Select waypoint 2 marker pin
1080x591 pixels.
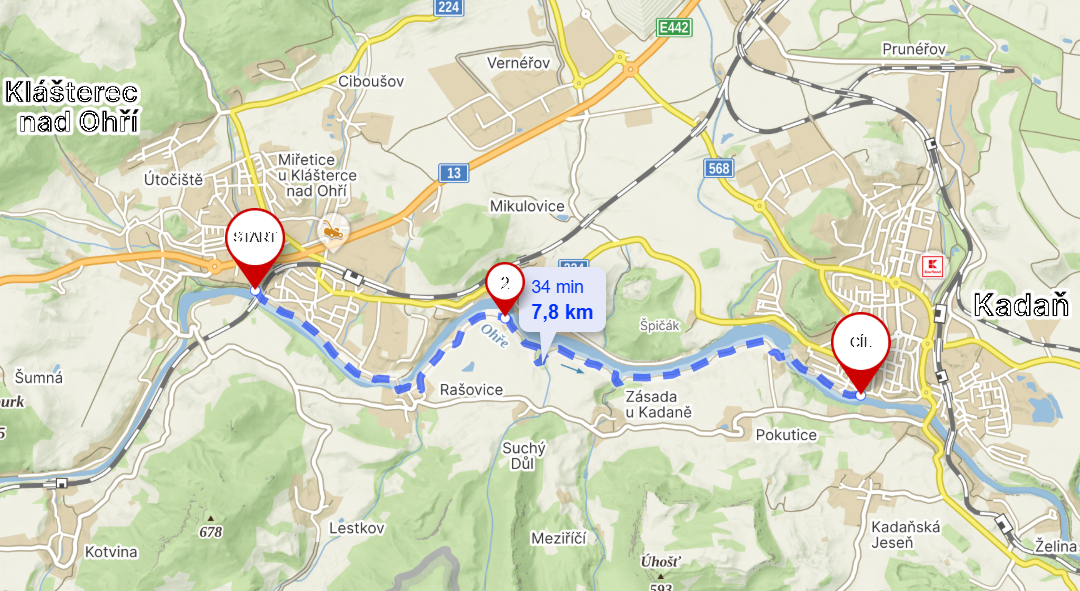coord(505,289)
